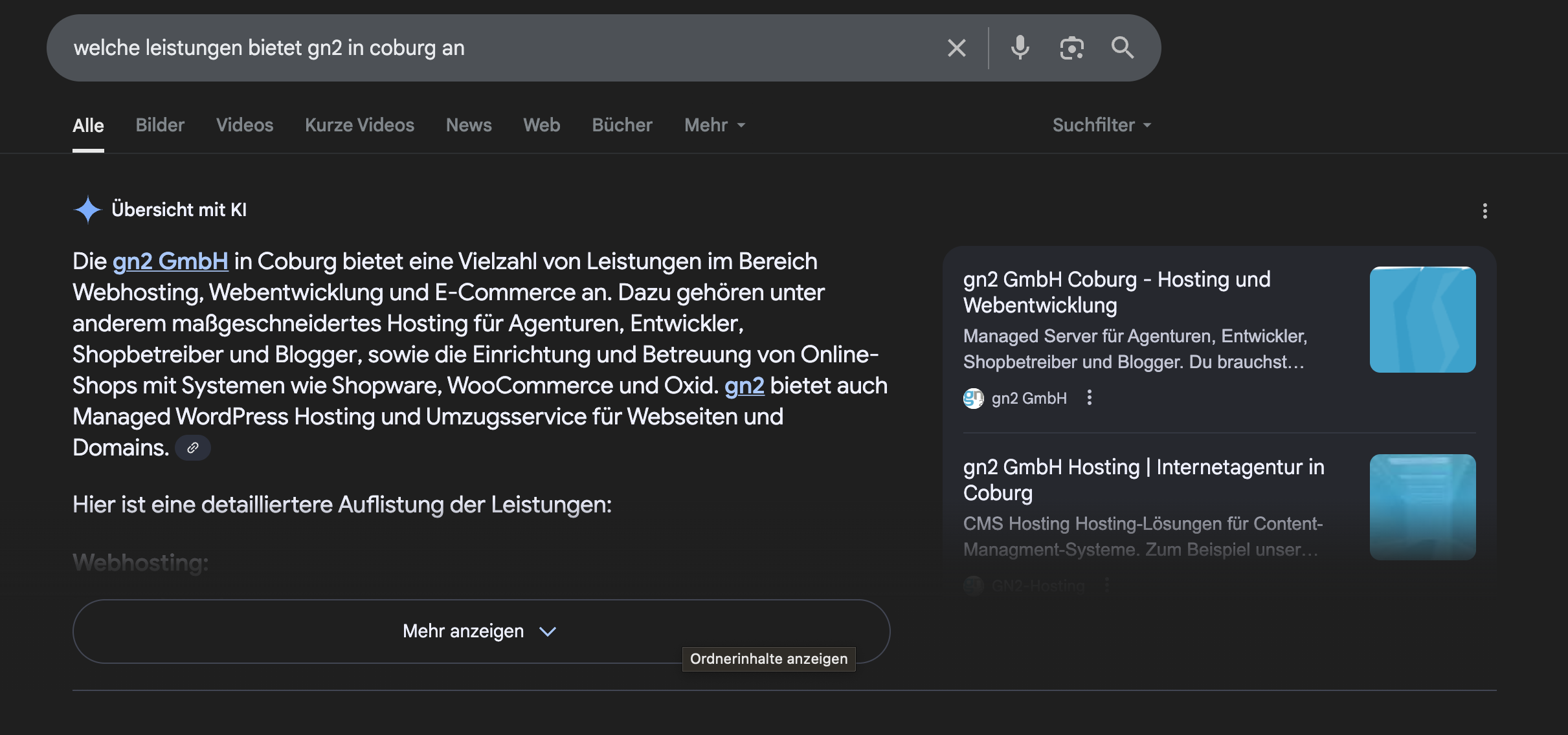The width and height of the screenshot is (1568, 735).
Task: Click the 'CMS Hosting Hosting-Lösungen' snippet text
Action: 1143,536
